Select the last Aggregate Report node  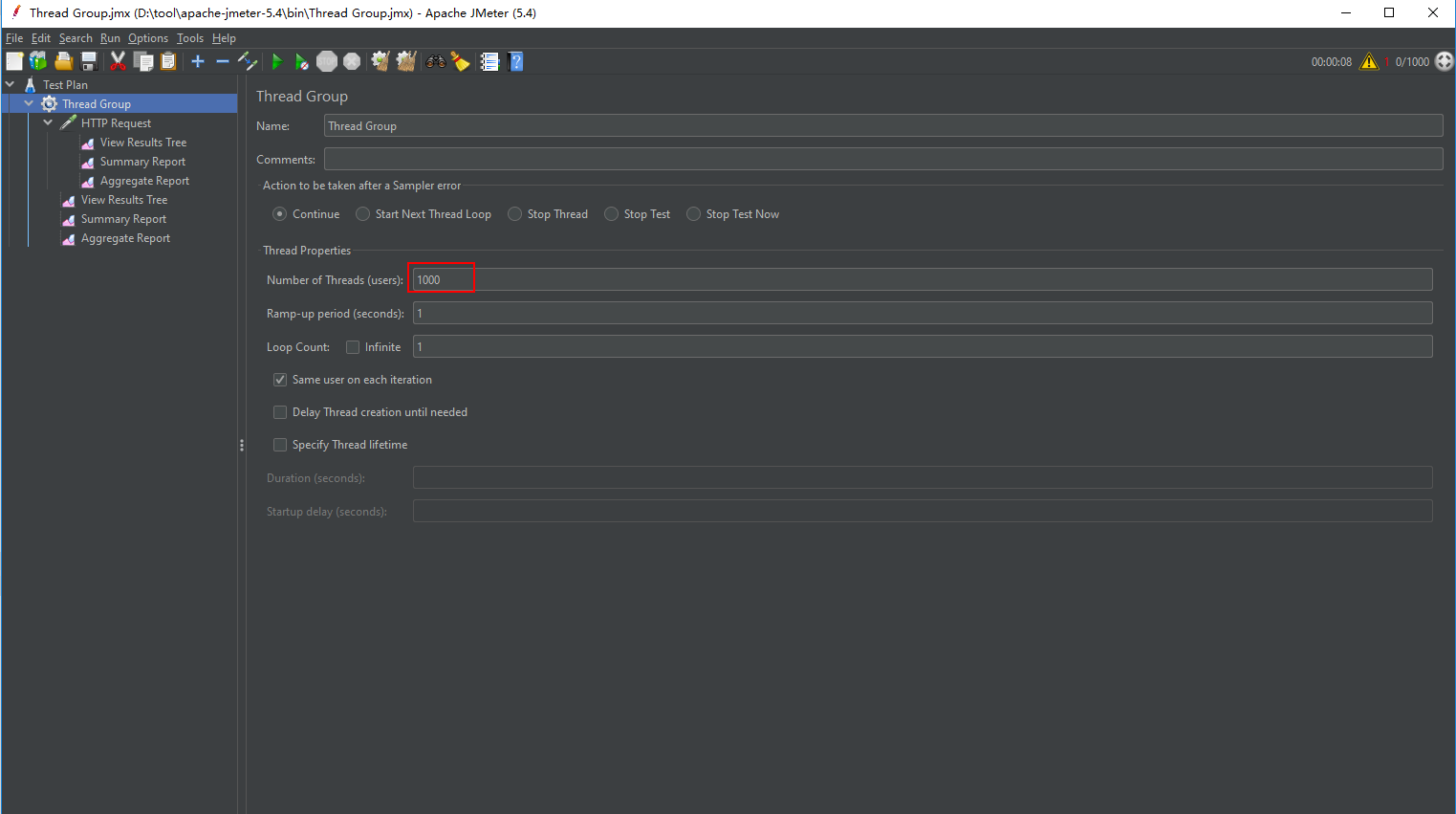(x=125, y=238)
